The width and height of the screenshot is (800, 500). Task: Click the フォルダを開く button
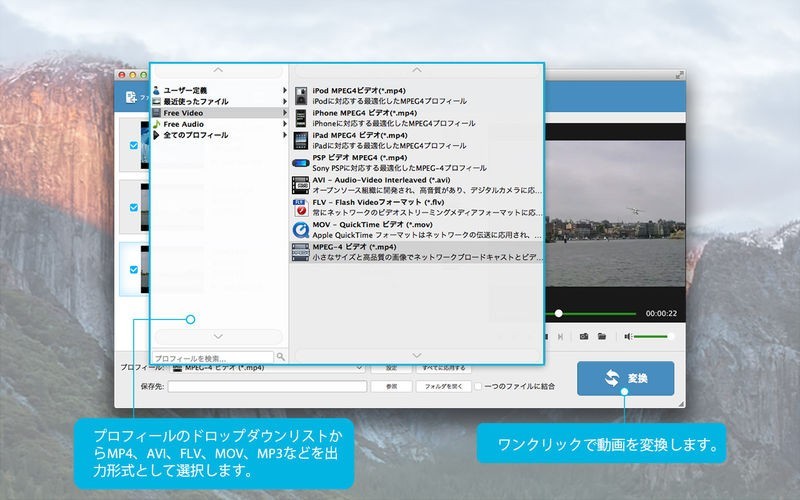click(x=442, y=386)
